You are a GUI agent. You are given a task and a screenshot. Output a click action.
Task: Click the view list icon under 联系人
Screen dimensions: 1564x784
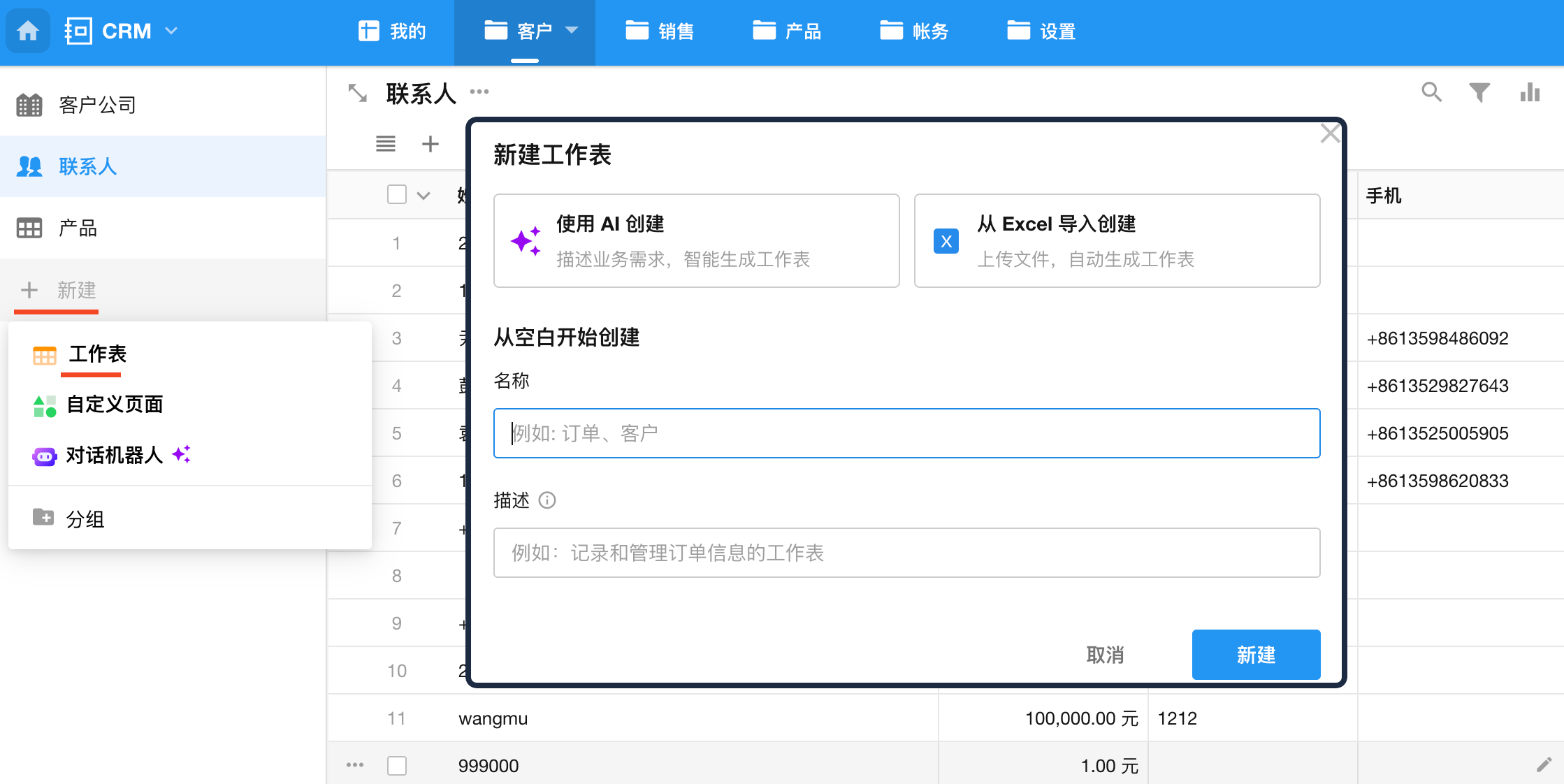point(386,144)
